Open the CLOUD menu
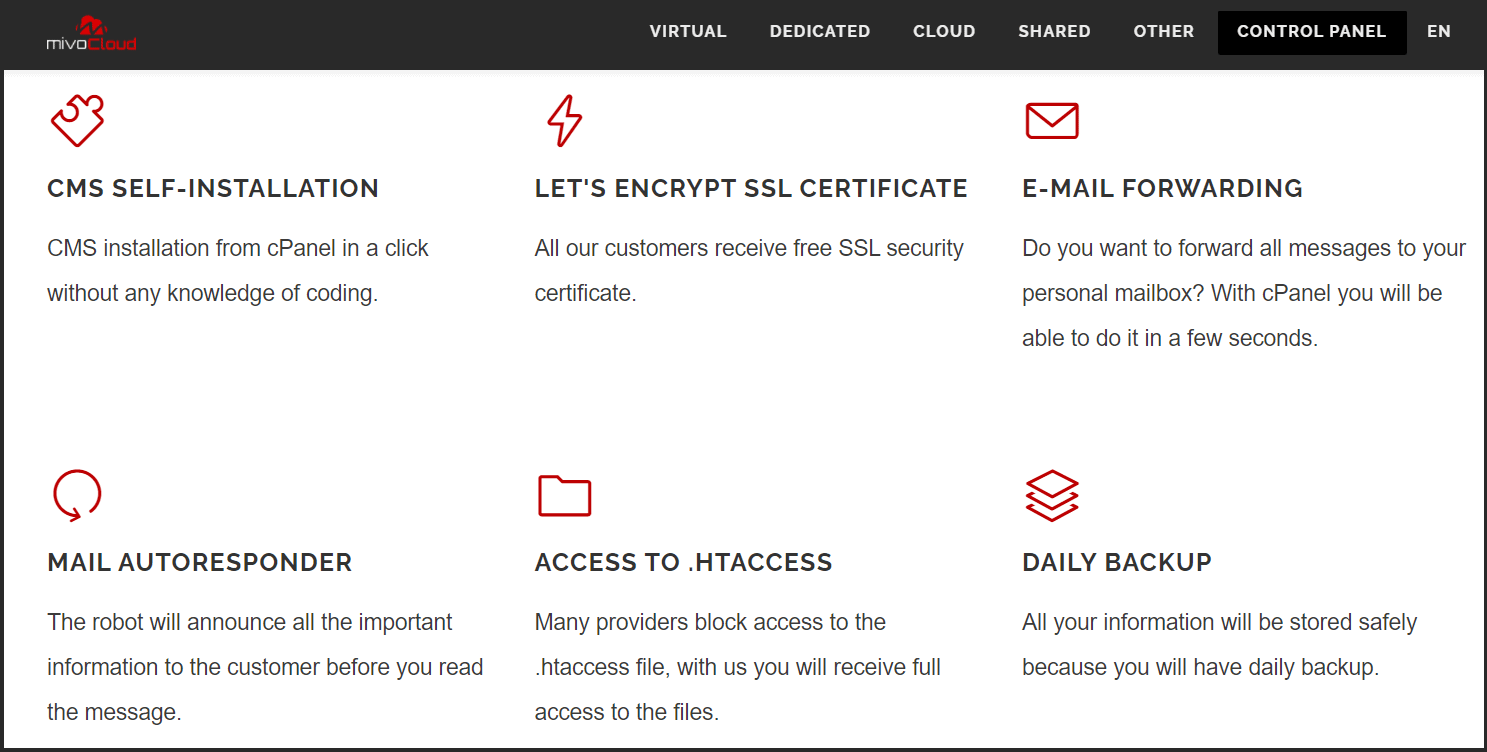Viewport: 1487px width, 752px height. coord(944,32)
